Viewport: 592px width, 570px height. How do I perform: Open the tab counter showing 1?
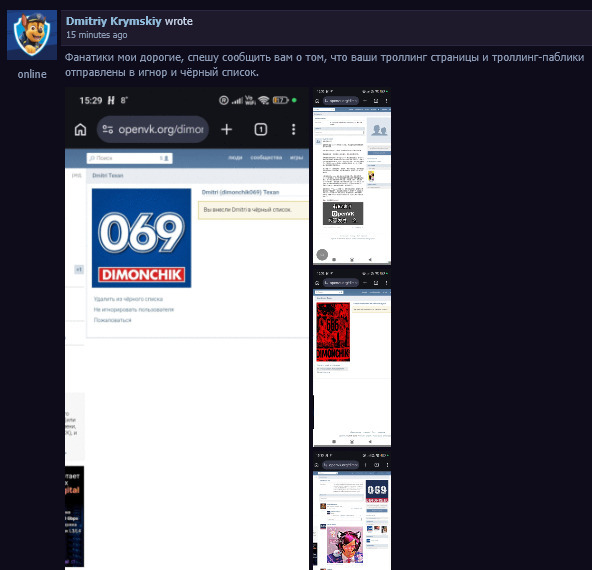(261, 129)
